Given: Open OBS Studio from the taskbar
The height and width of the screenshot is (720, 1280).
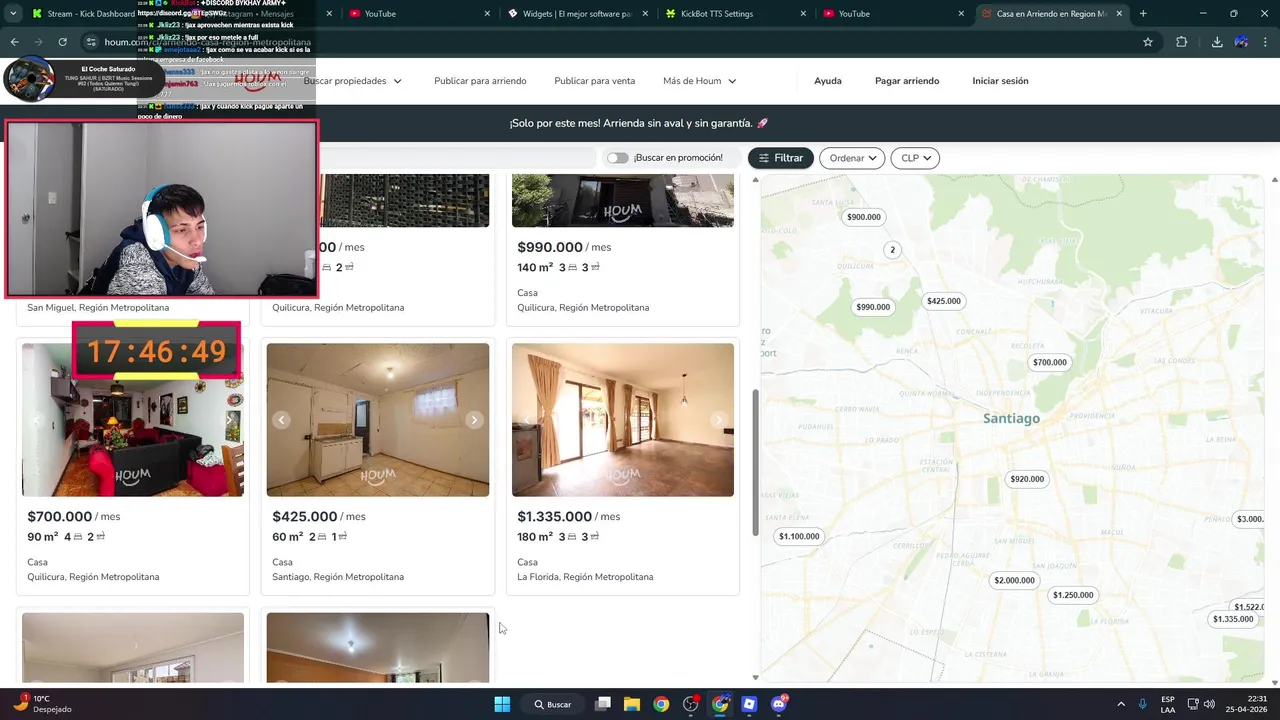Looking at the screenshot, I should [691, 704].
